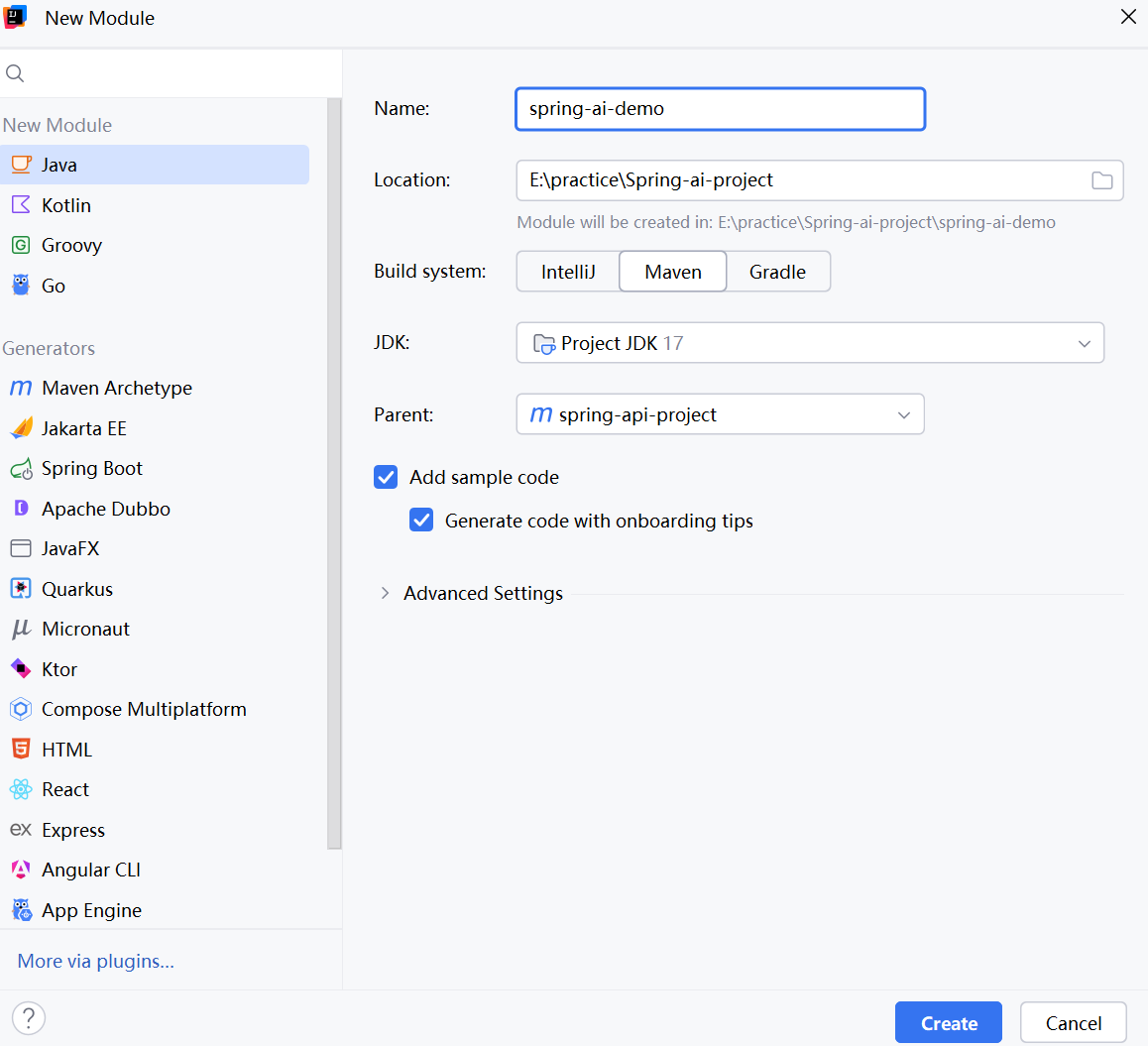Close the New Module dialog
Viewport: 1148px width, 1046px height.
click(1128, 17)
